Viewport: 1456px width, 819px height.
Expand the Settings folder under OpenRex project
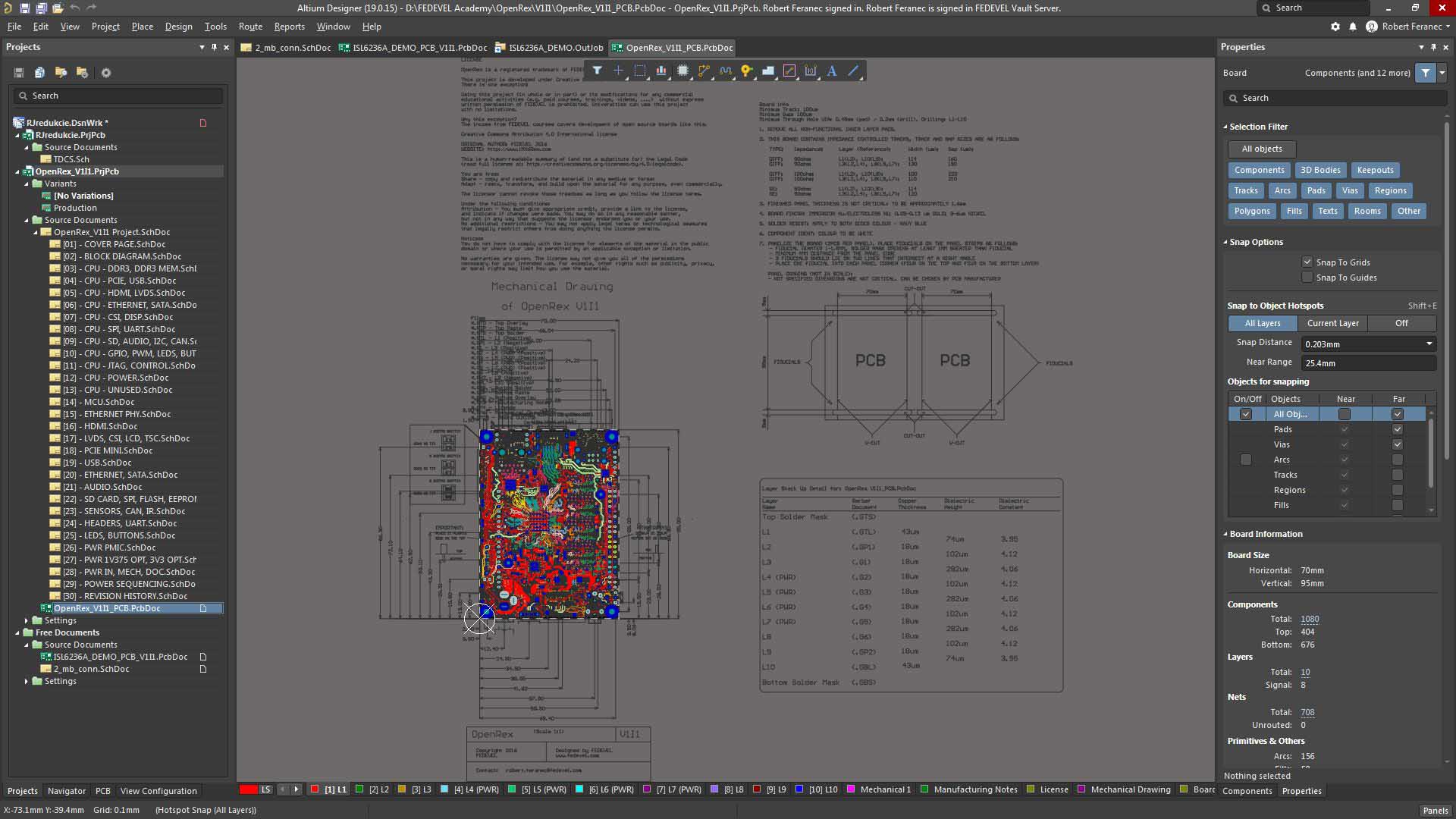point(27,620)
